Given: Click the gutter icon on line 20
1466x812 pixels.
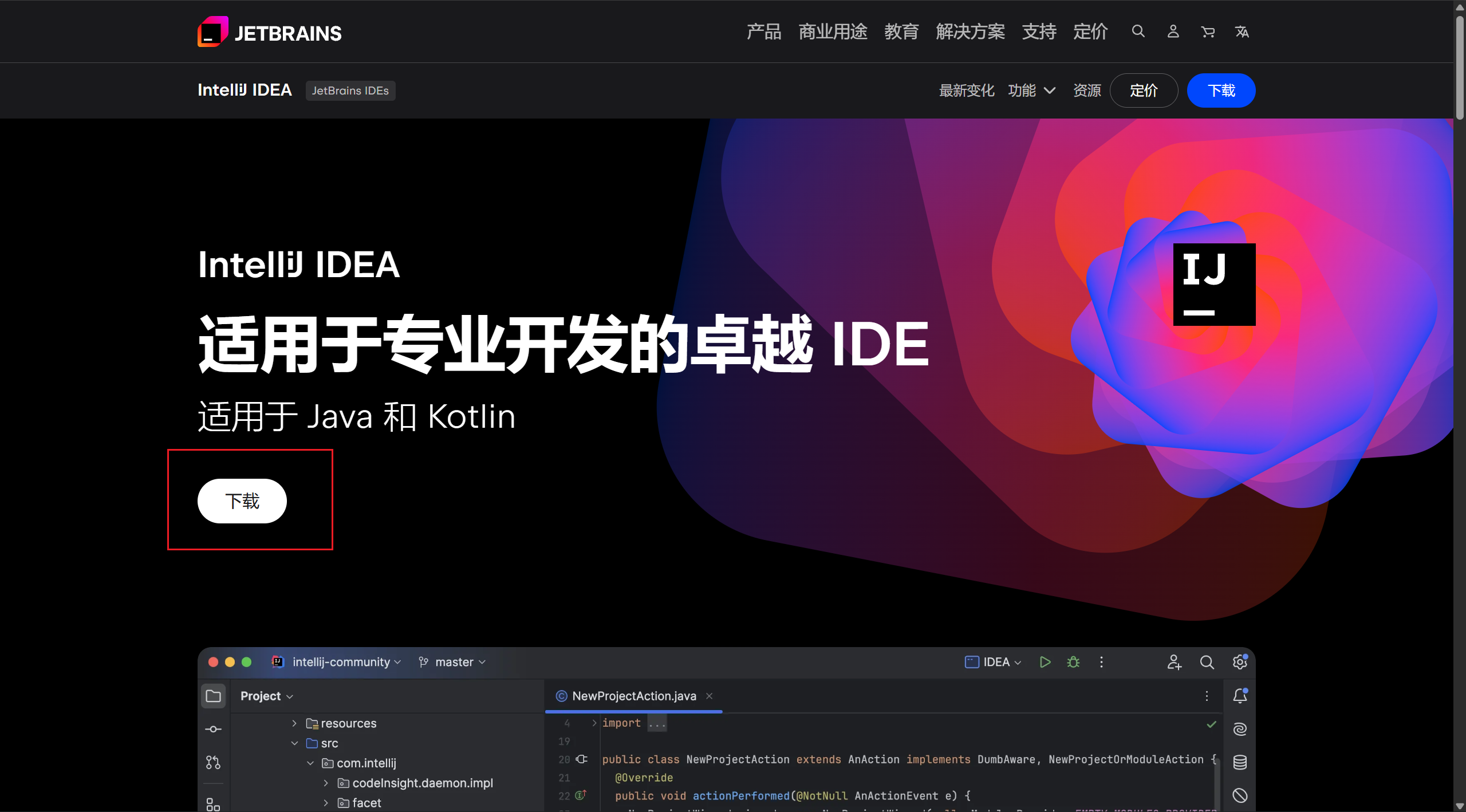Looking at the screenshot, I should (582, 759).
